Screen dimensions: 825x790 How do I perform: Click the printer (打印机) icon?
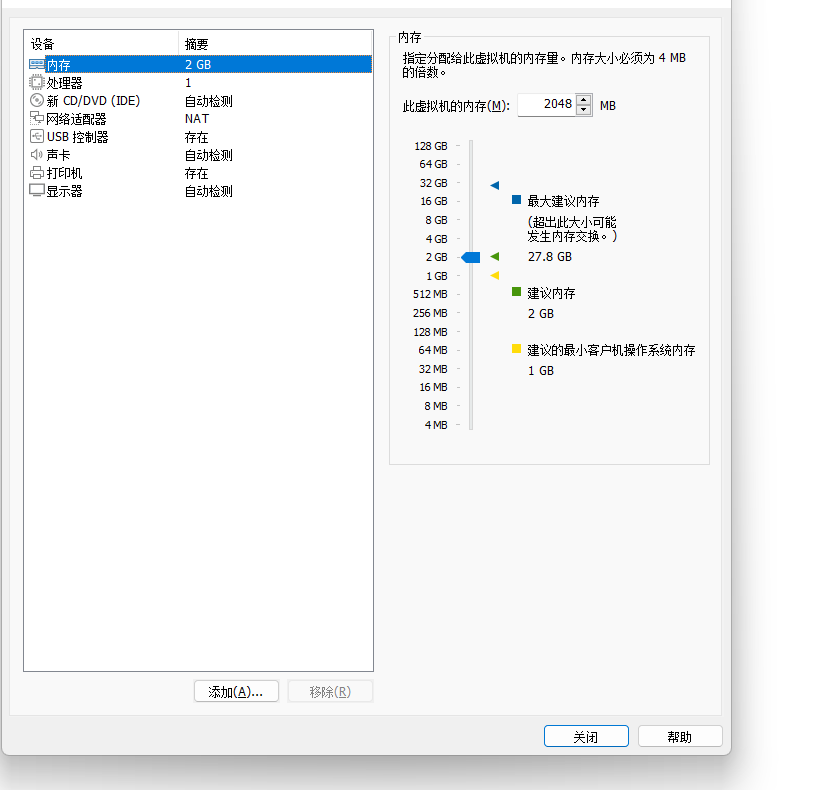[37, 173]
